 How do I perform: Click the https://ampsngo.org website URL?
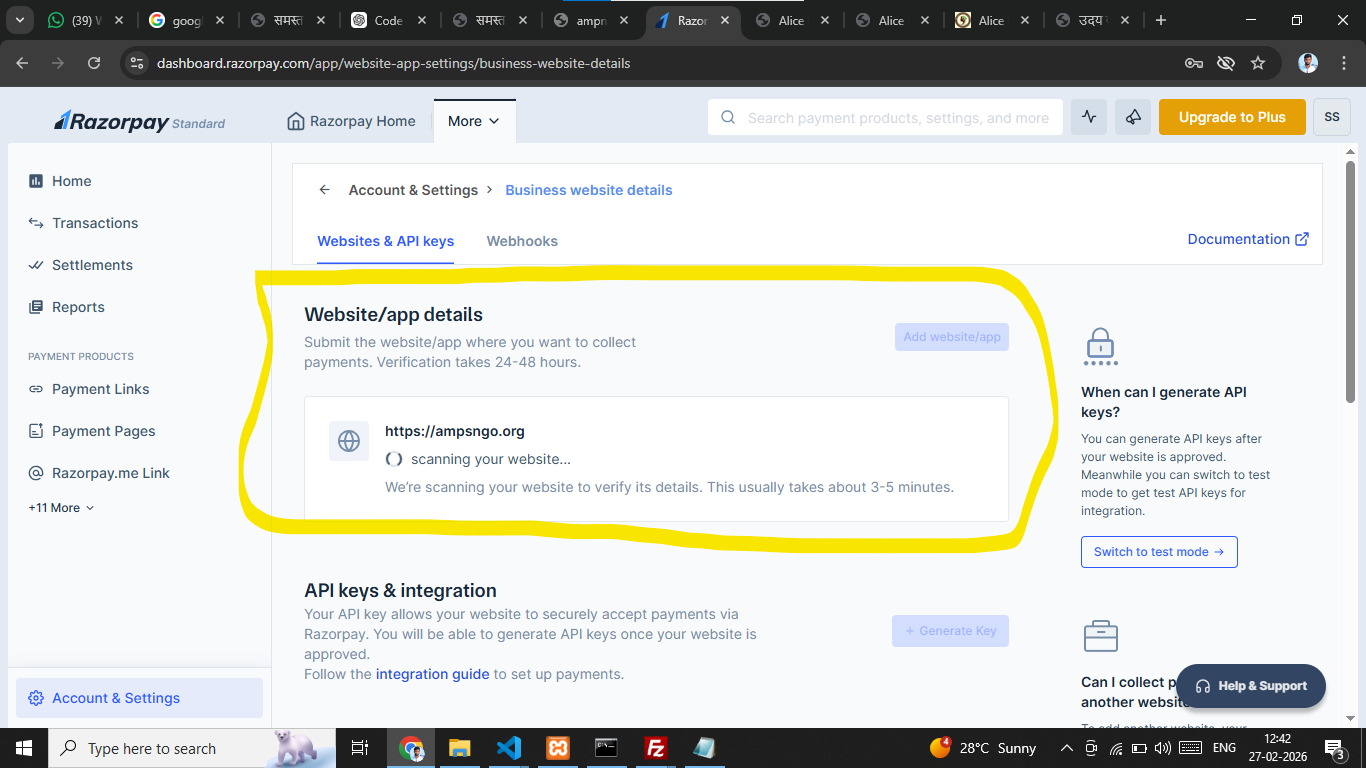455,431
